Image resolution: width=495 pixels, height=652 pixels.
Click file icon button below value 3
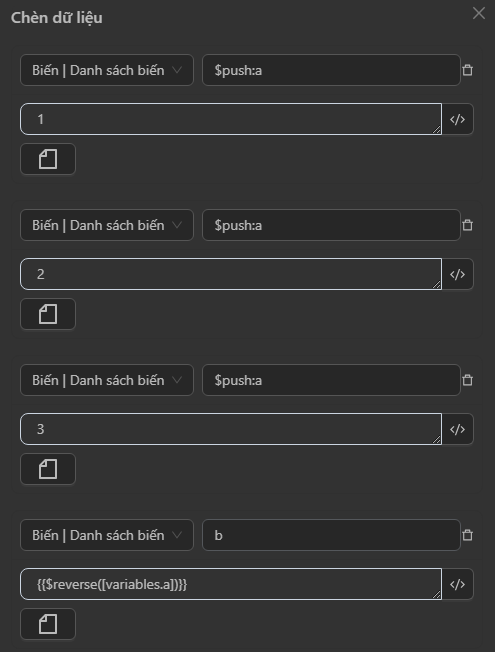[x=48, y=469]
